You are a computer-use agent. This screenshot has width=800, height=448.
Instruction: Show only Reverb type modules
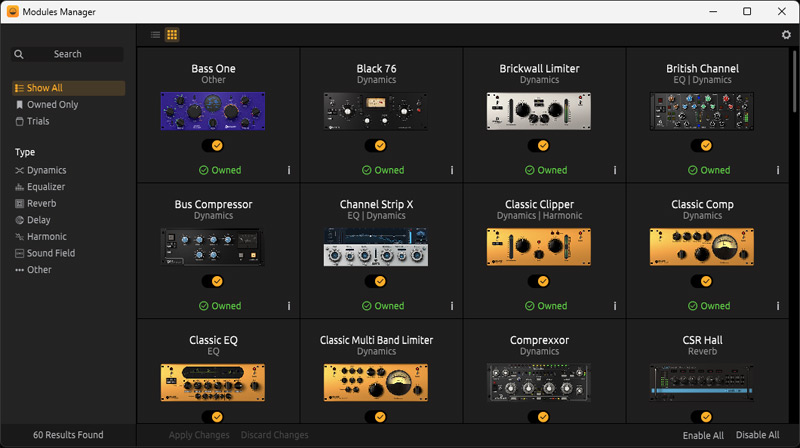click(41, 204)
